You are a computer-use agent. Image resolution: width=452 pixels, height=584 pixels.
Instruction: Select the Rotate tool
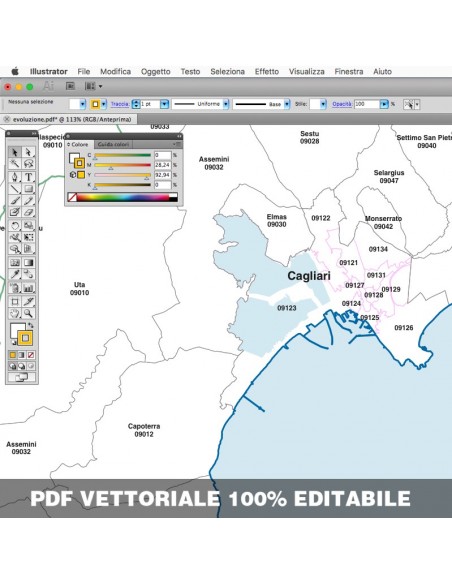15,226
